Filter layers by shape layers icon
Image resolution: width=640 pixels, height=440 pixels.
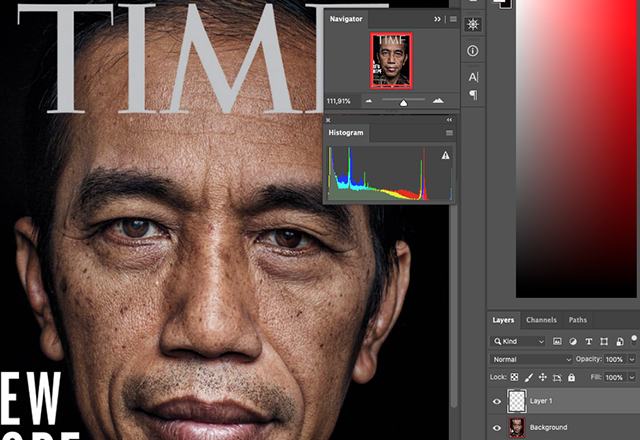point(604,341)
